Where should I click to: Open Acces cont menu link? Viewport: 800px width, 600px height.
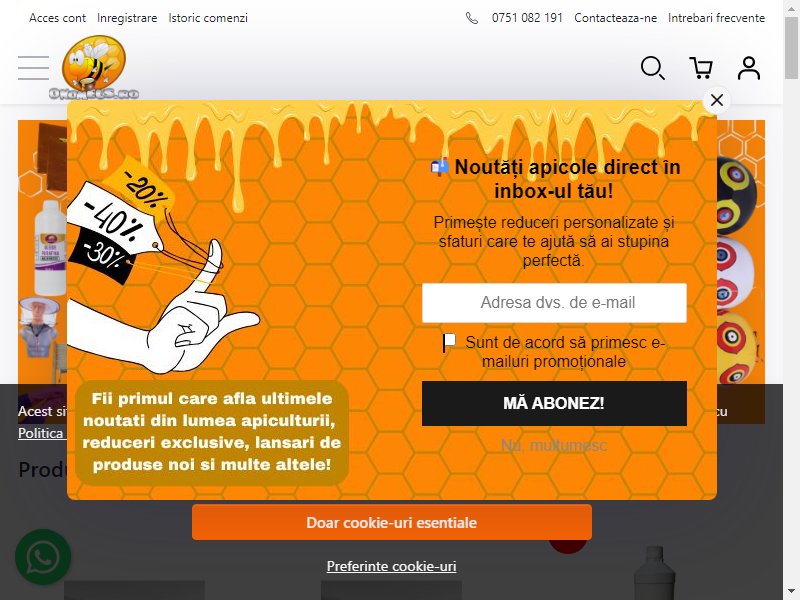click(x=57, y=18)
